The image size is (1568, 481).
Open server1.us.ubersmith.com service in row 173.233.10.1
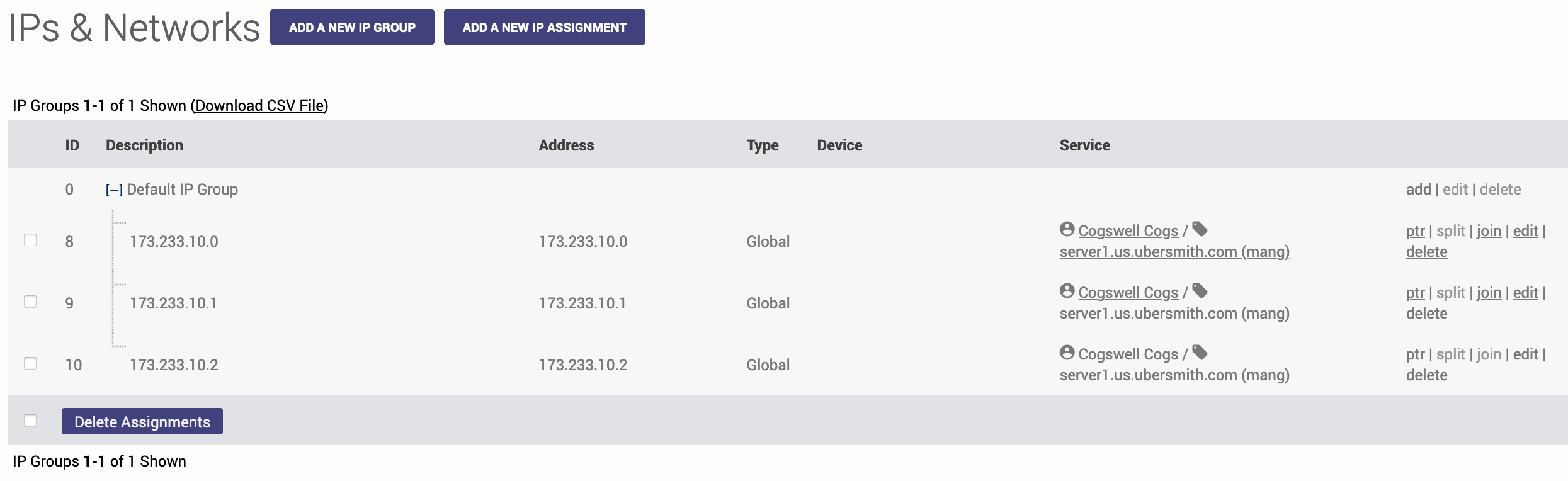(1174, 314)
